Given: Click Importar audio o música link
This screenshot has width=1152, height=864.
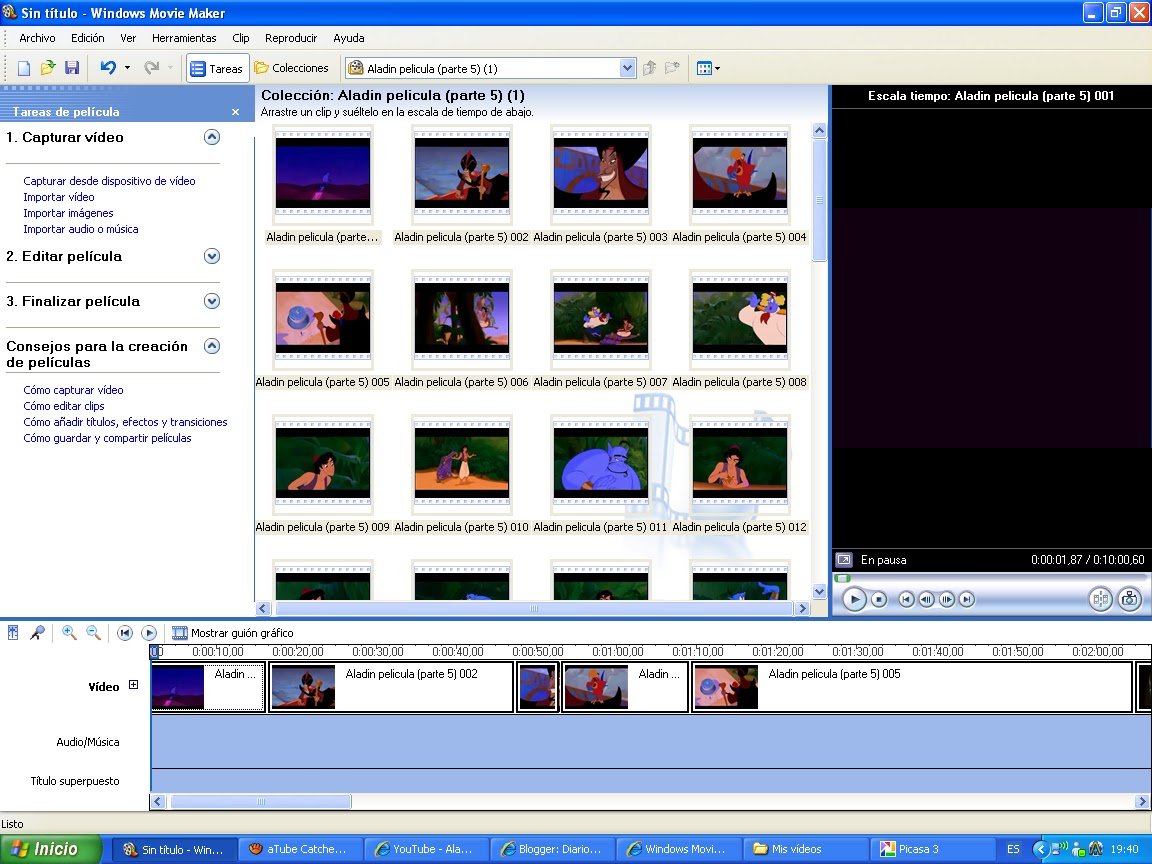Looking at the screenshot, I should (81, 229).
